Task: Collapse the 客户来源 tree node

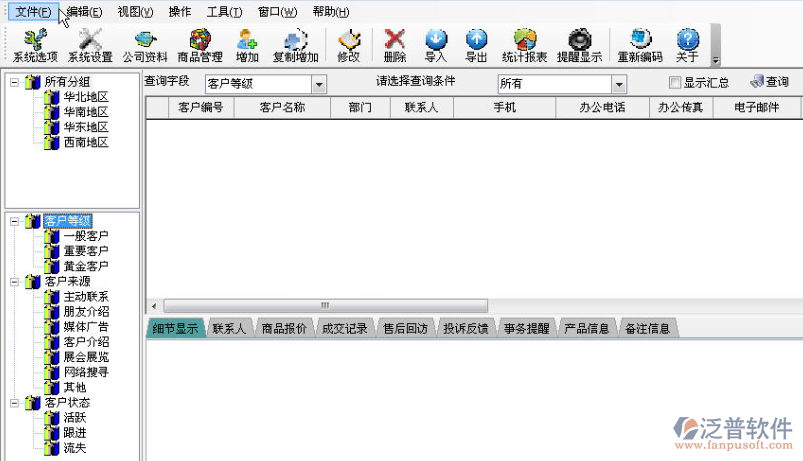Action: [x=14, y=282]
